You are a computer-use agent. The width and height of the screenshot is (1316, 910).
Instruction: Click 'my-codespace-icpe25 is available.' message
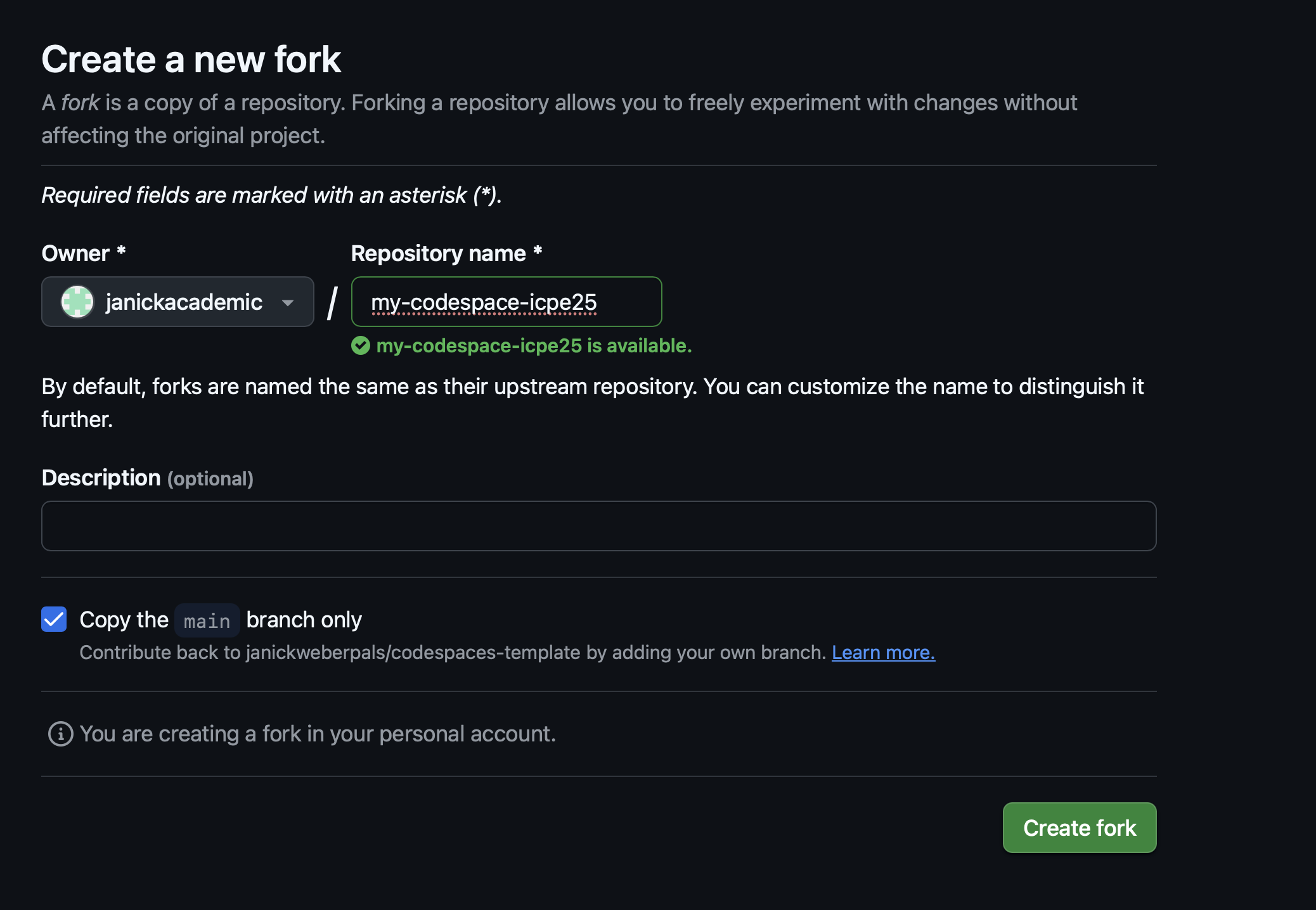pyautogui.click(x=534, y=345)
